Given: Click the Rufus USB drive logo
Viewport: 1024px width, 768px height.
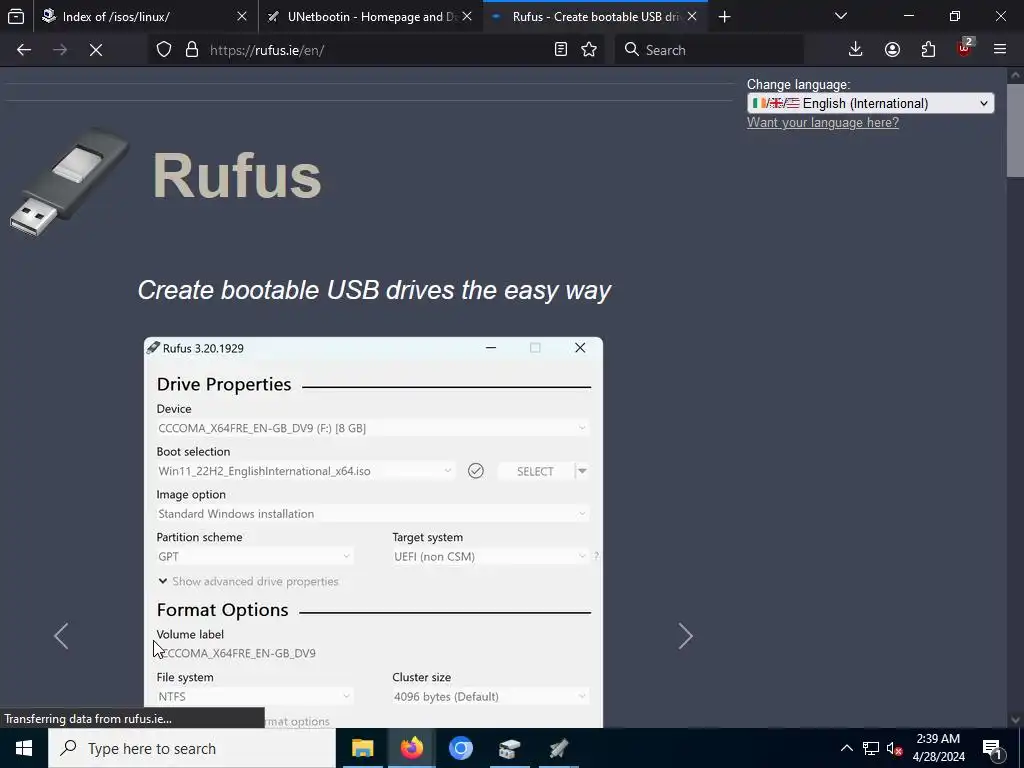Looking at the screenshot, I should tap(69, 182).
